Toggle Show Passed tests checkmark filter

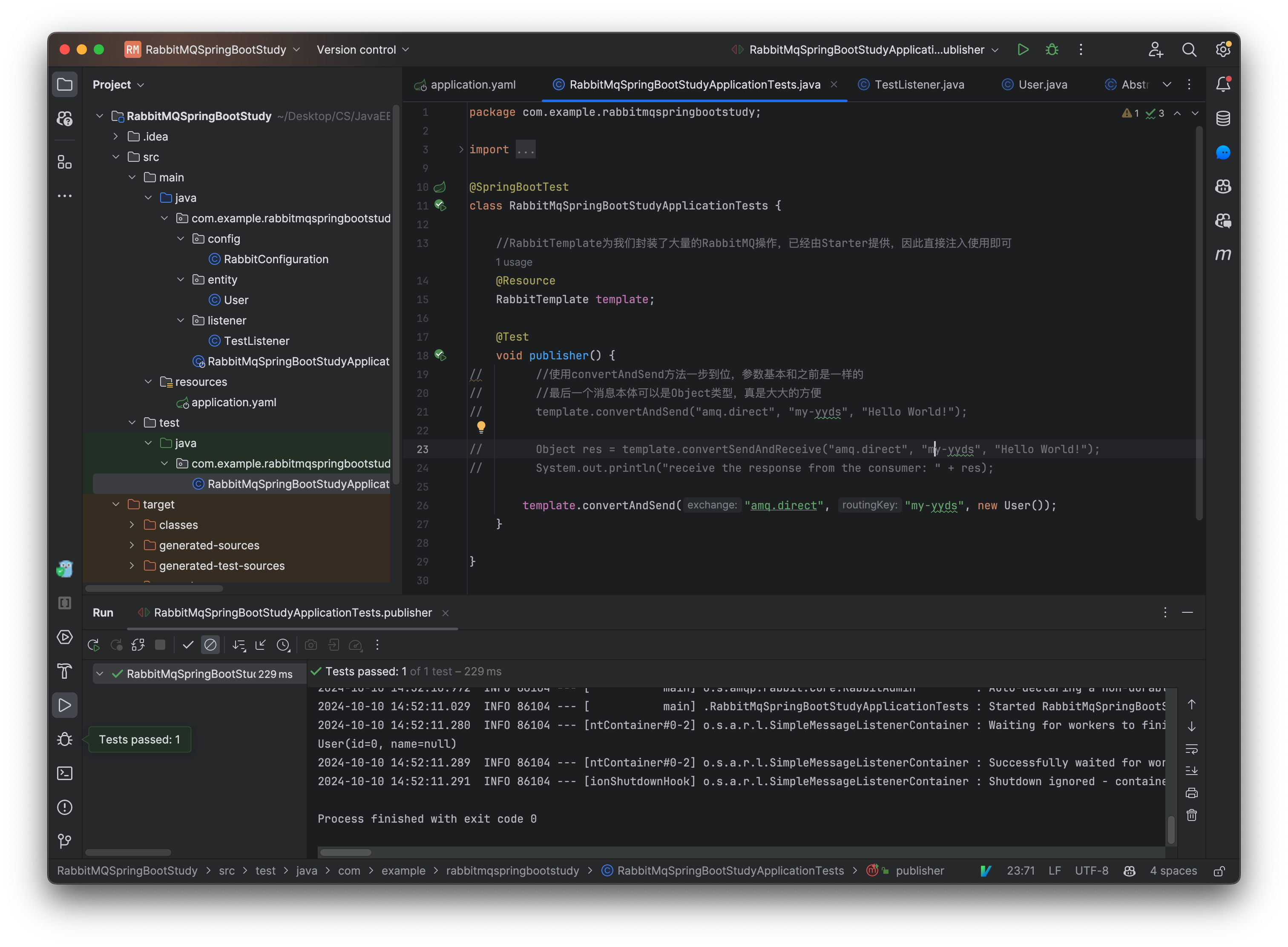click(187, 645)
